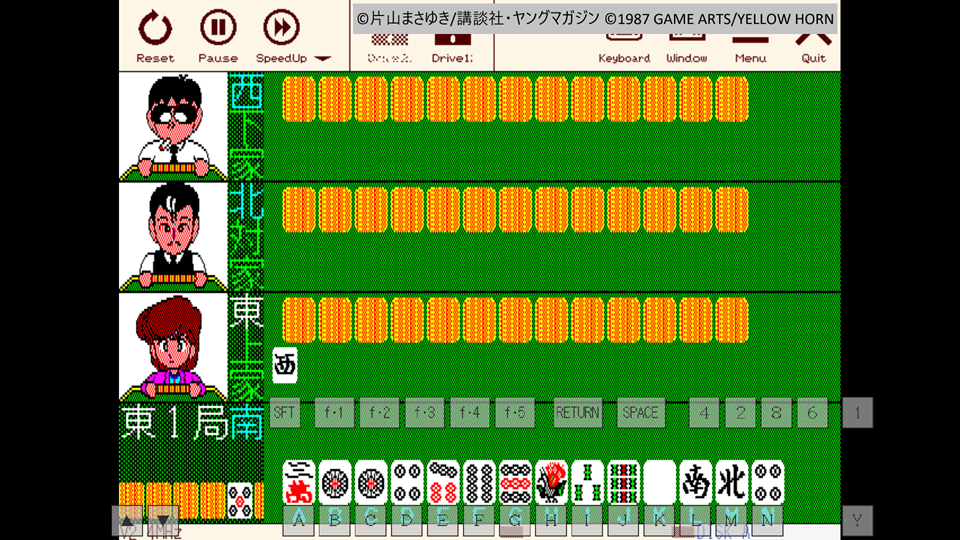Hit the SPACE virtual key
The width and height of the screenshot is (960, 540).
pyautogui.click(x=640, y=413)
